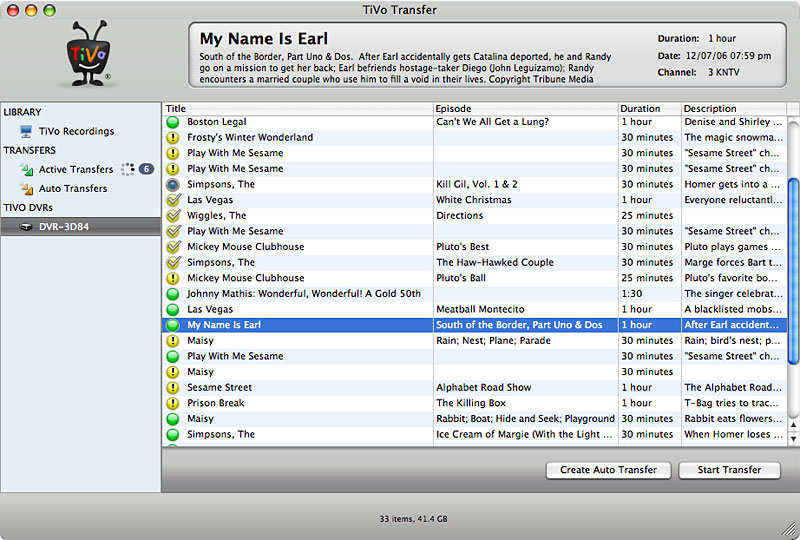The width and height of the screenshot is (800, 540).
Task: Click the Active Transfers sidebar icon
Action: click(26, 170)
